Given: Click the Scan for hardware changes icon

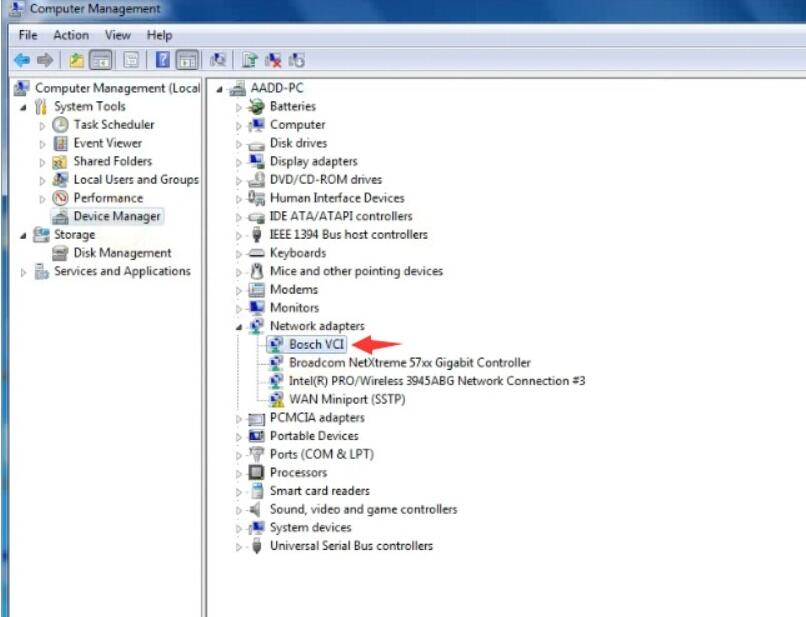Looking at the screenshot, I should click(218, 60).
